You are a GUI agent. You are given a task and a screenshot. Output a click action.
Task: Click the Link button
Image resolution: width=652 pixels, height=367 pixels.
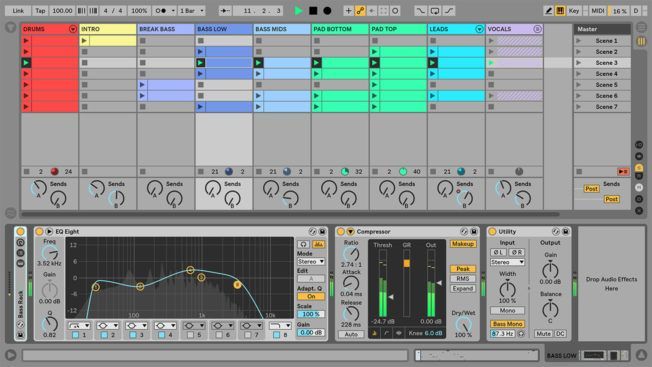click(x=18, y=11)
